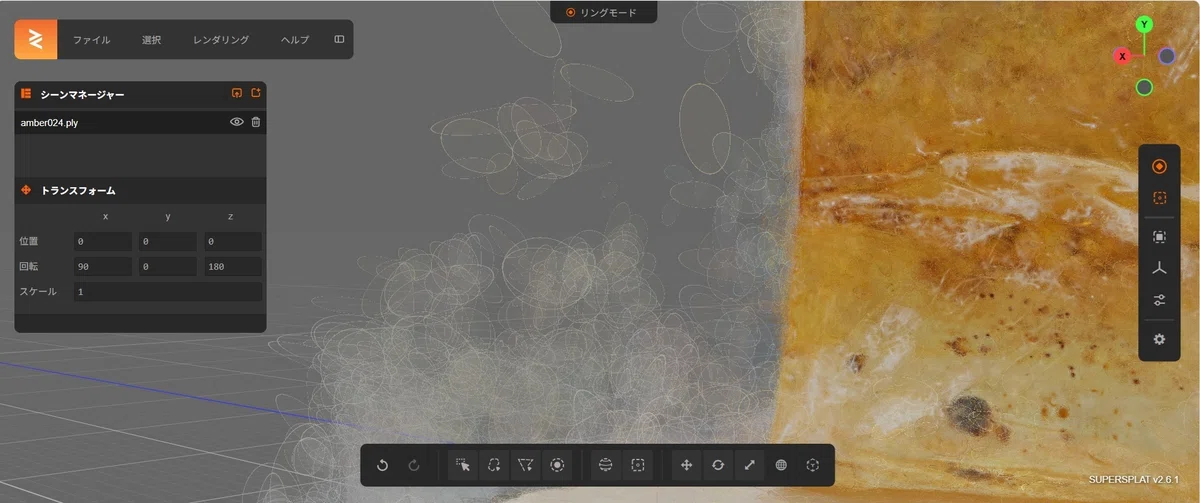Screen dimensions: 1200x503
Task: Click the redo icon in bottom toolbar
Action: [x=414, y=465]
